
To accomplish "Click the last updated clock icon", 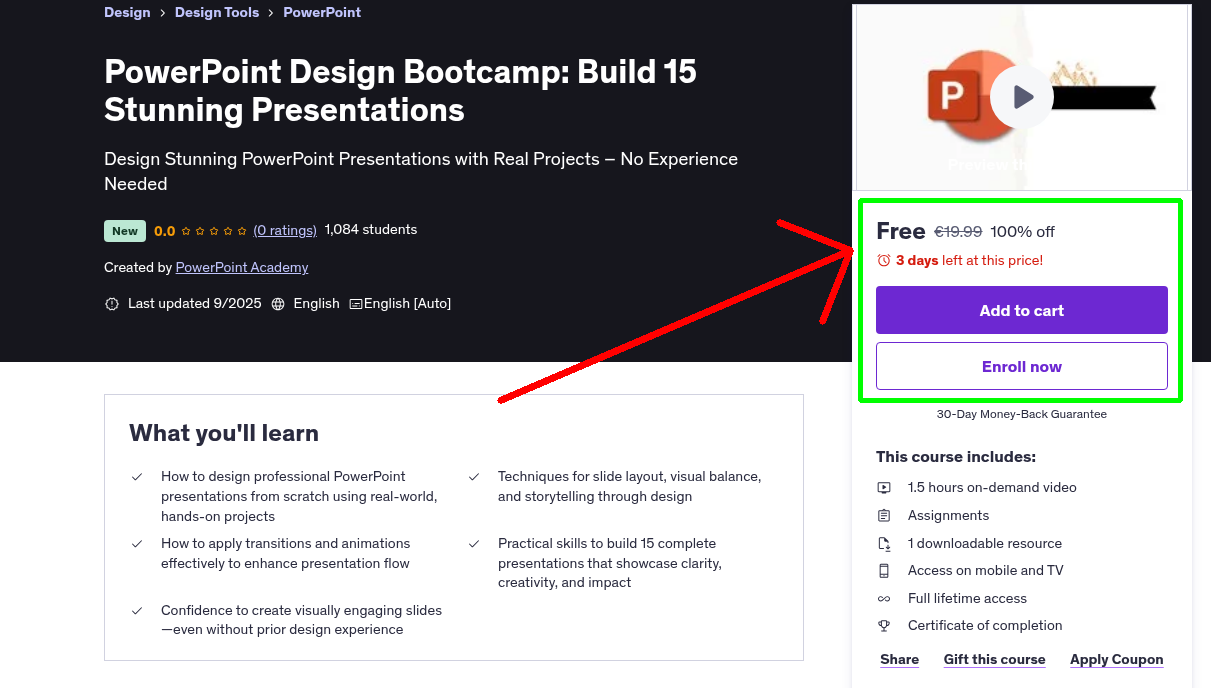I will (112, 304).
